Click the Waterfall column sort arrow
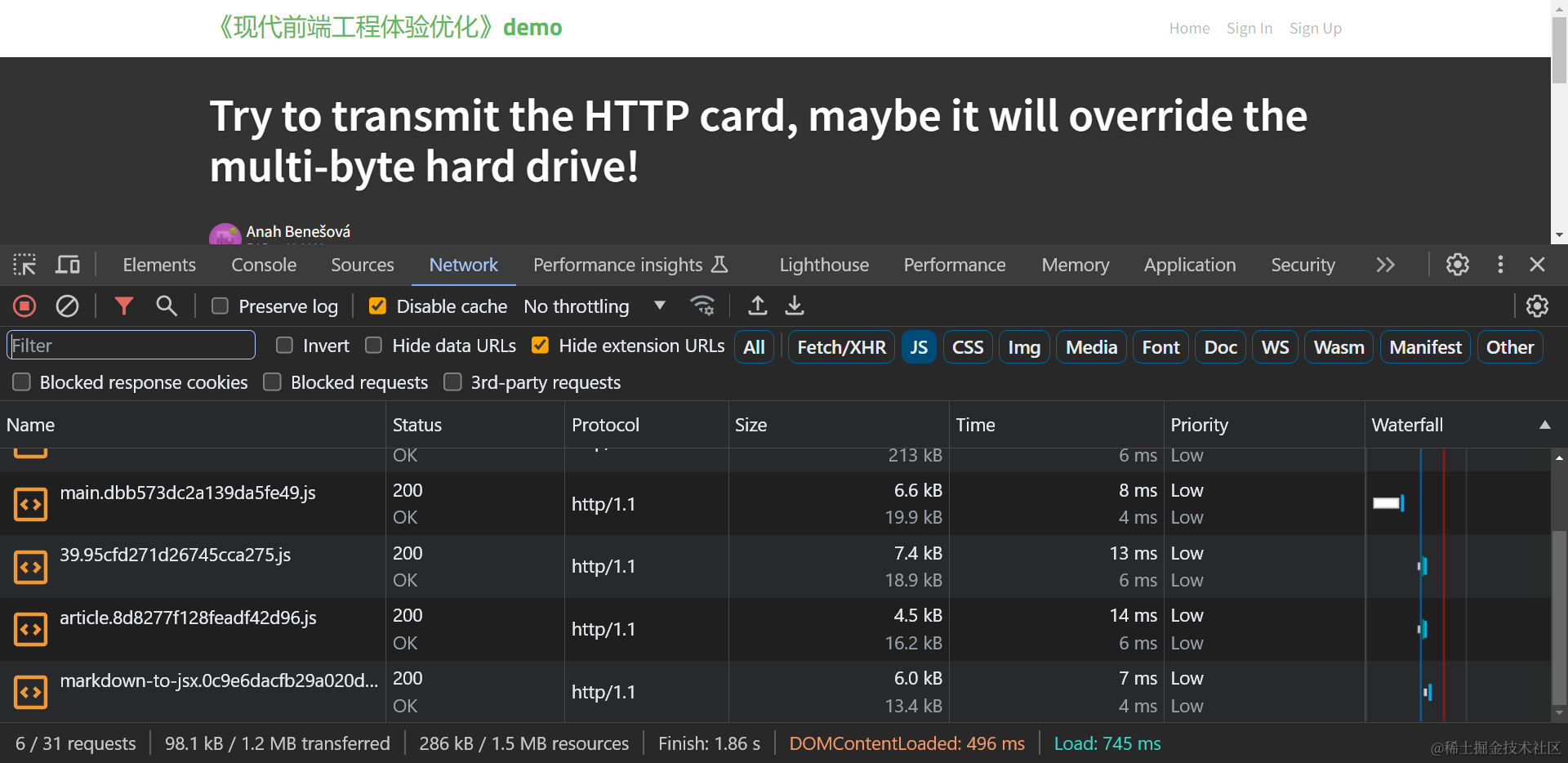Screen dimensions: 1568x763 tap(1544, 425)
